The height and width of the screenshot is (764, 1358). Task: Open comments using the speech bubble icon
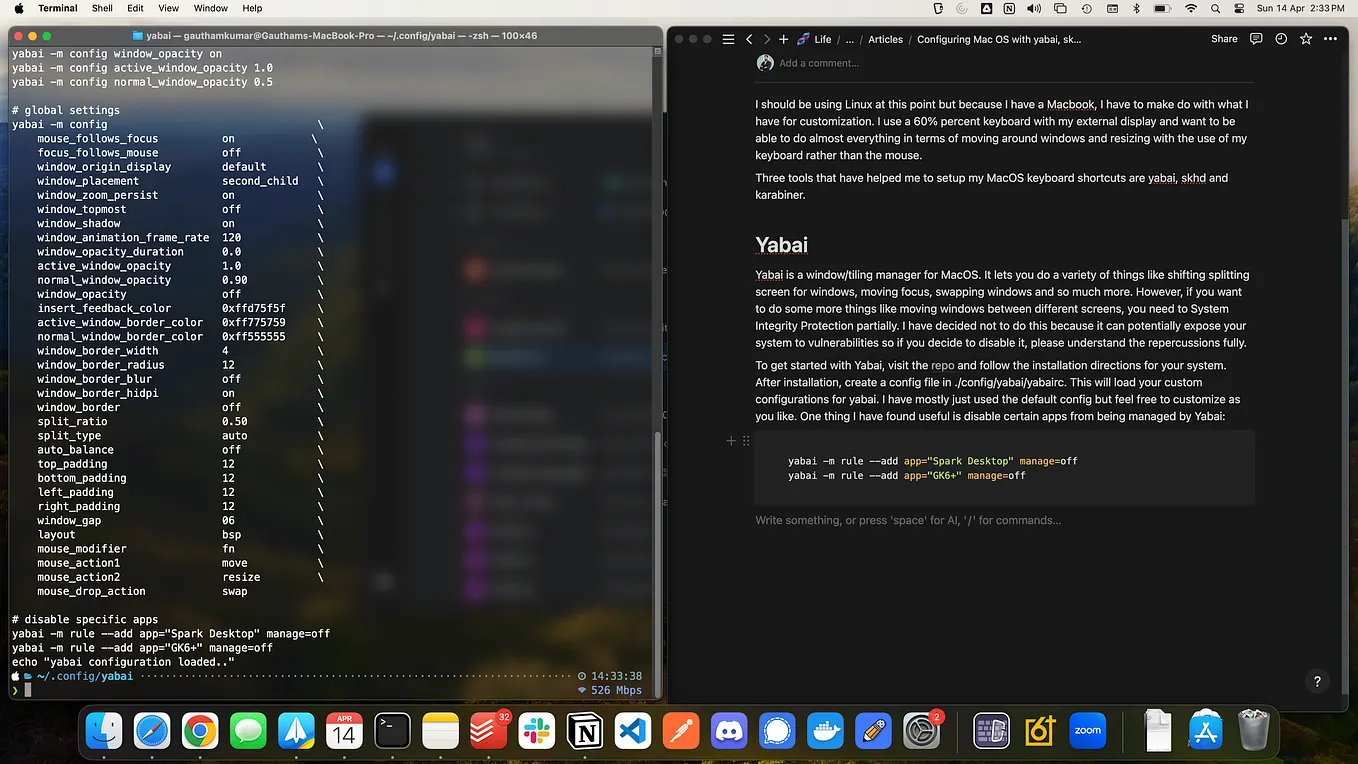click(x=1255, y=39)
